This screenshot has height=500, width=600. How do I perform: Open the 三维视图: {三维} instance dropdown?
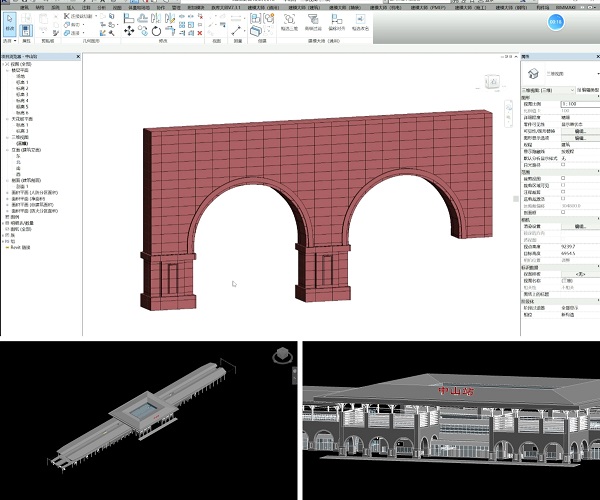pos(548,90)
